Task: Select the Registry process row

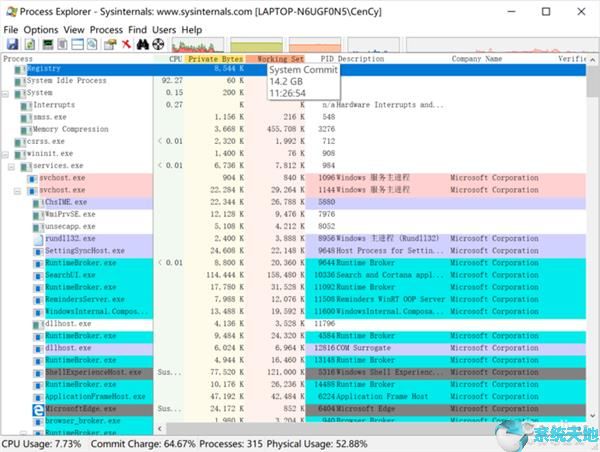Action: point(293,69)
